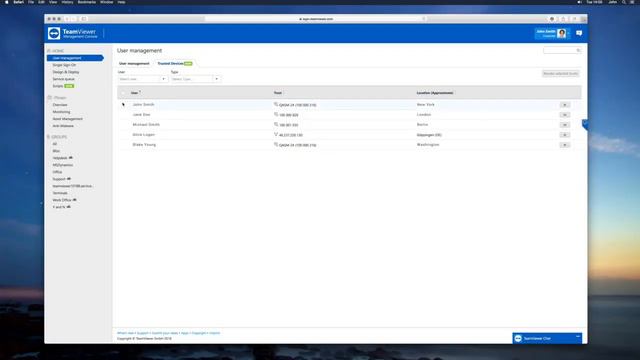
Task: Click the Safari back arrow
Action: click(67, 19)
